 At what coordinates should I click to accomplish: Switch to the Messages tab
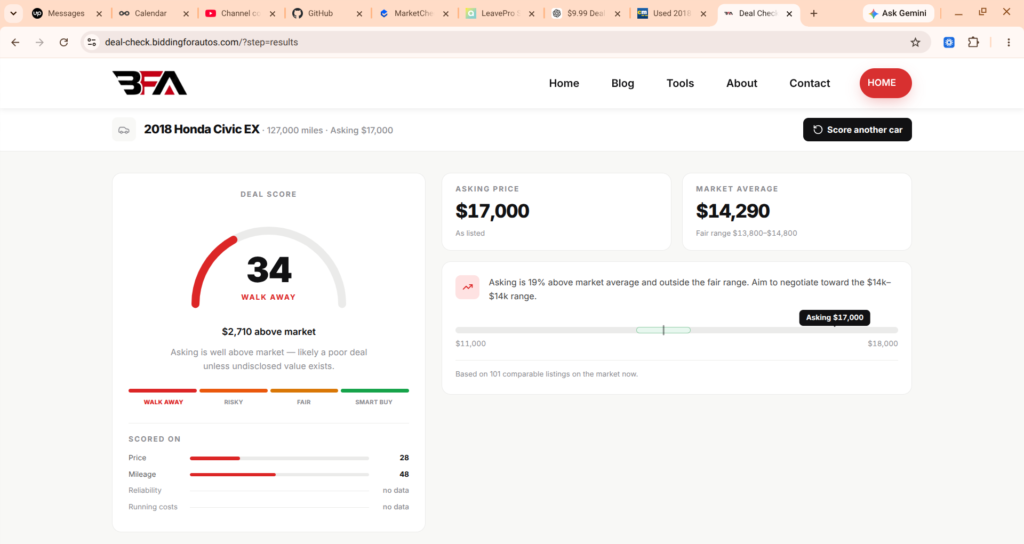coord(66,13)
